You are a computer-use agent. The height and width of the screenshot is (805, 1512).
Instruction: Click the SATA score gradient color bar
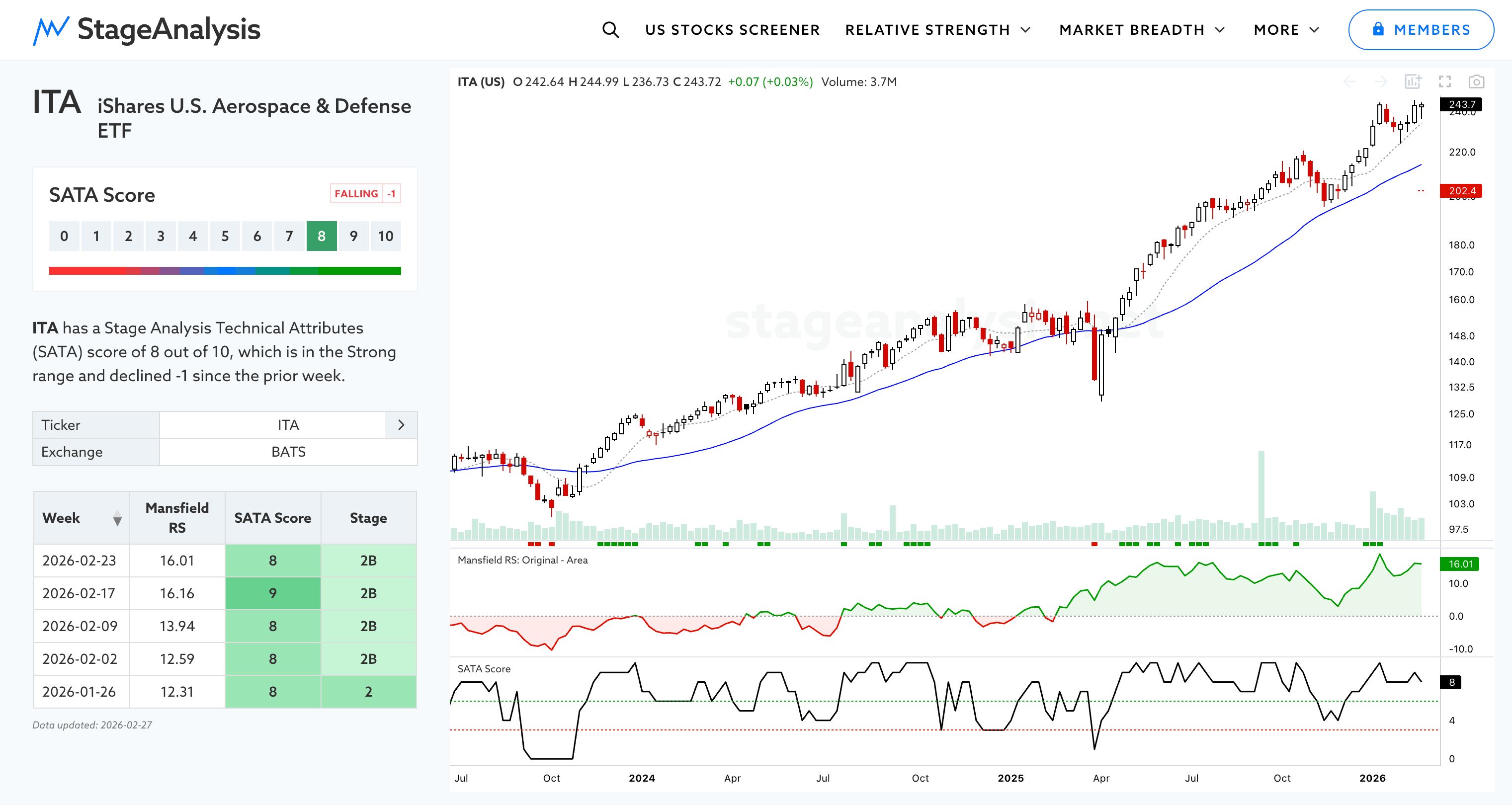click(225, 270)
